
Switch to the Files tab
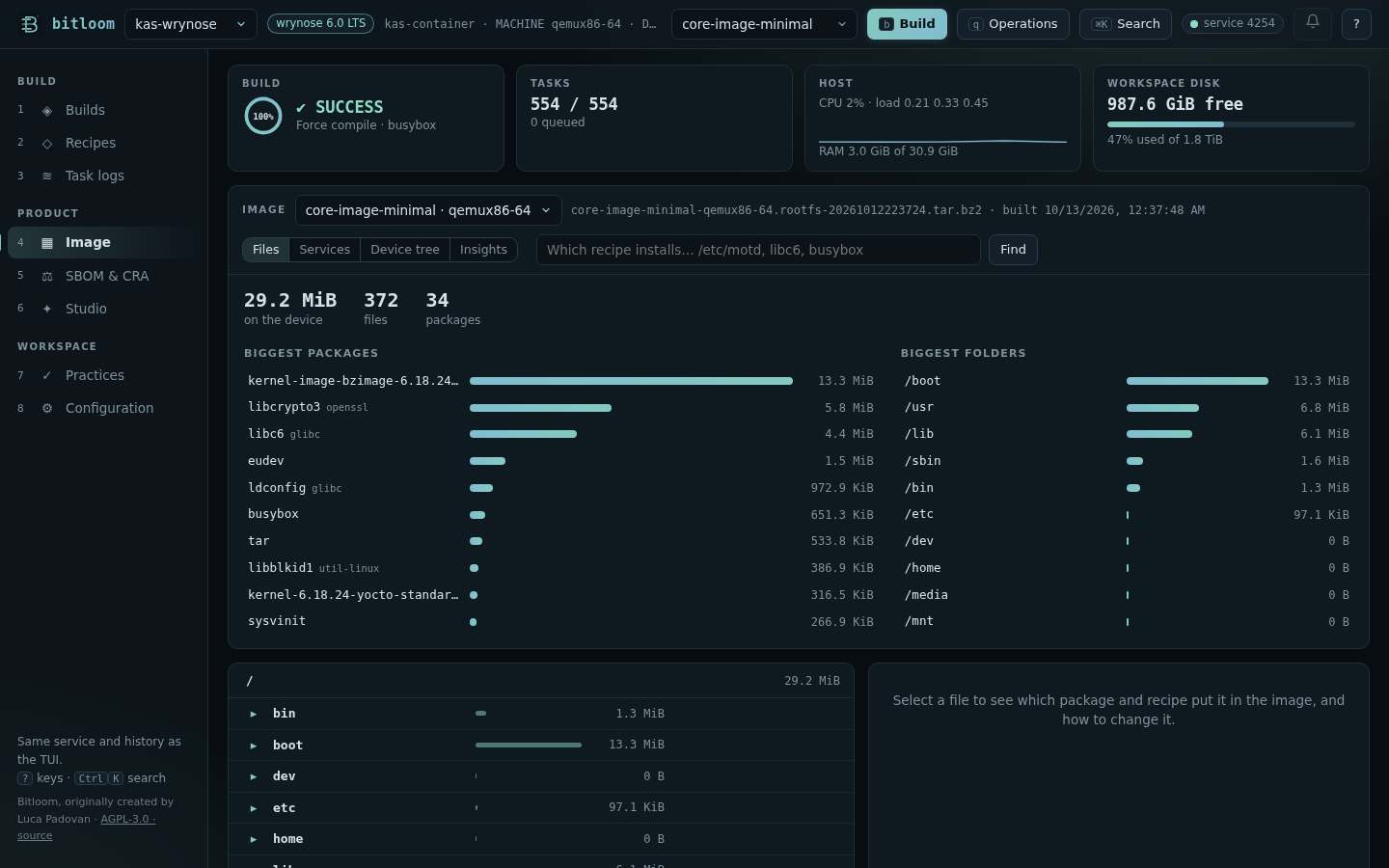[x=265, y=250]
